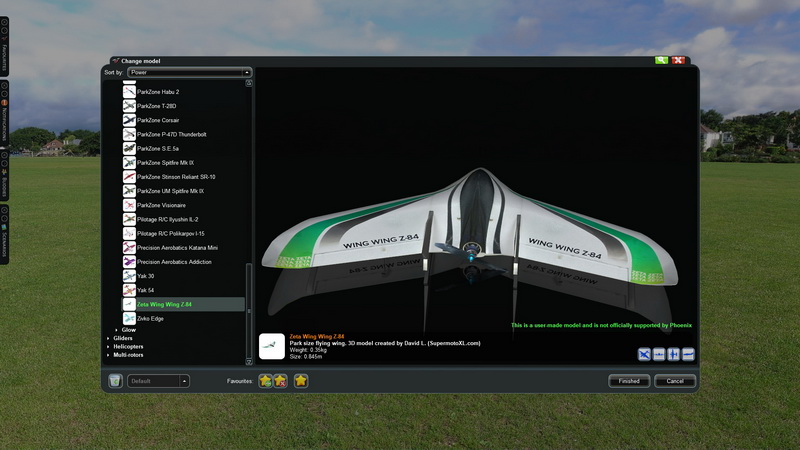The width and height of the screenshot is (800, 450).
Task: Select the Pilotage R/C Ilyushin IL-2 icon
Action: click(129, 219)
